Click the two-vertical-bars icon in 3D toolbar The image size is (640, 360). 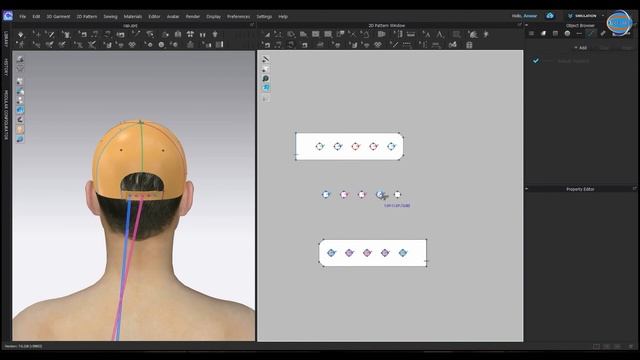click(202, 35)
